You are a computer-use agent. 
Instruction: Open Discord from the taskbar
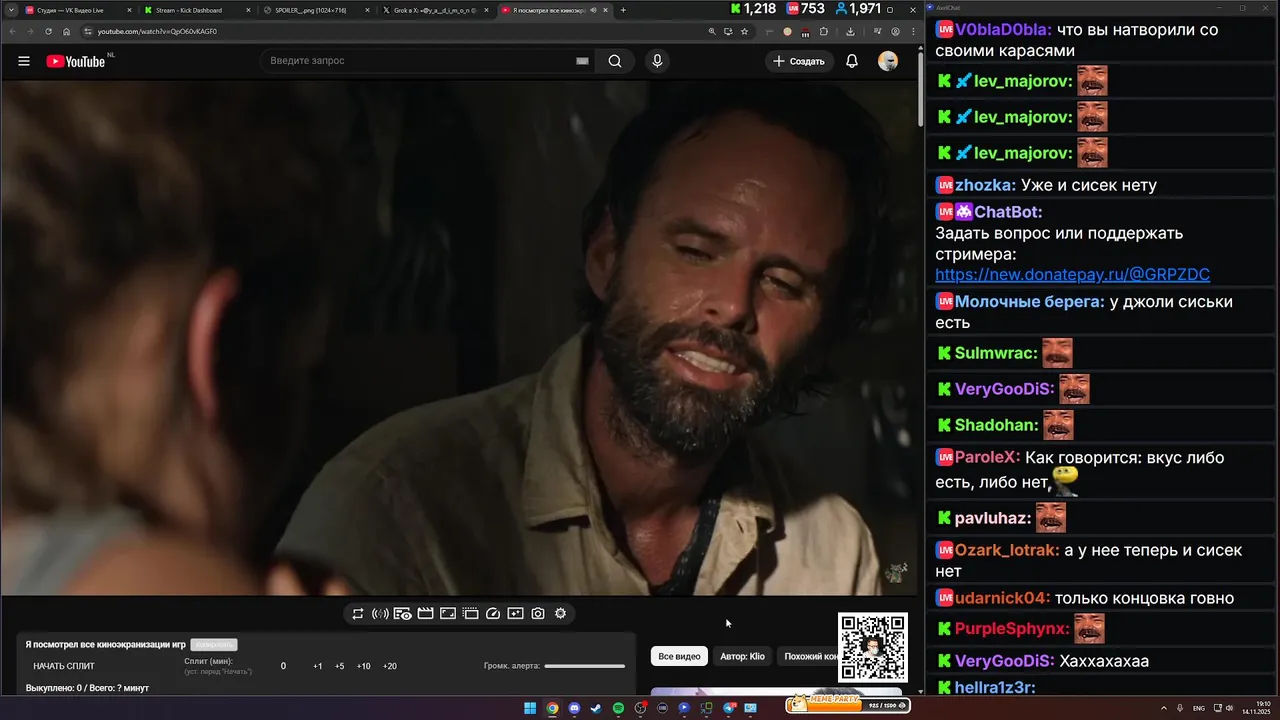574,708
